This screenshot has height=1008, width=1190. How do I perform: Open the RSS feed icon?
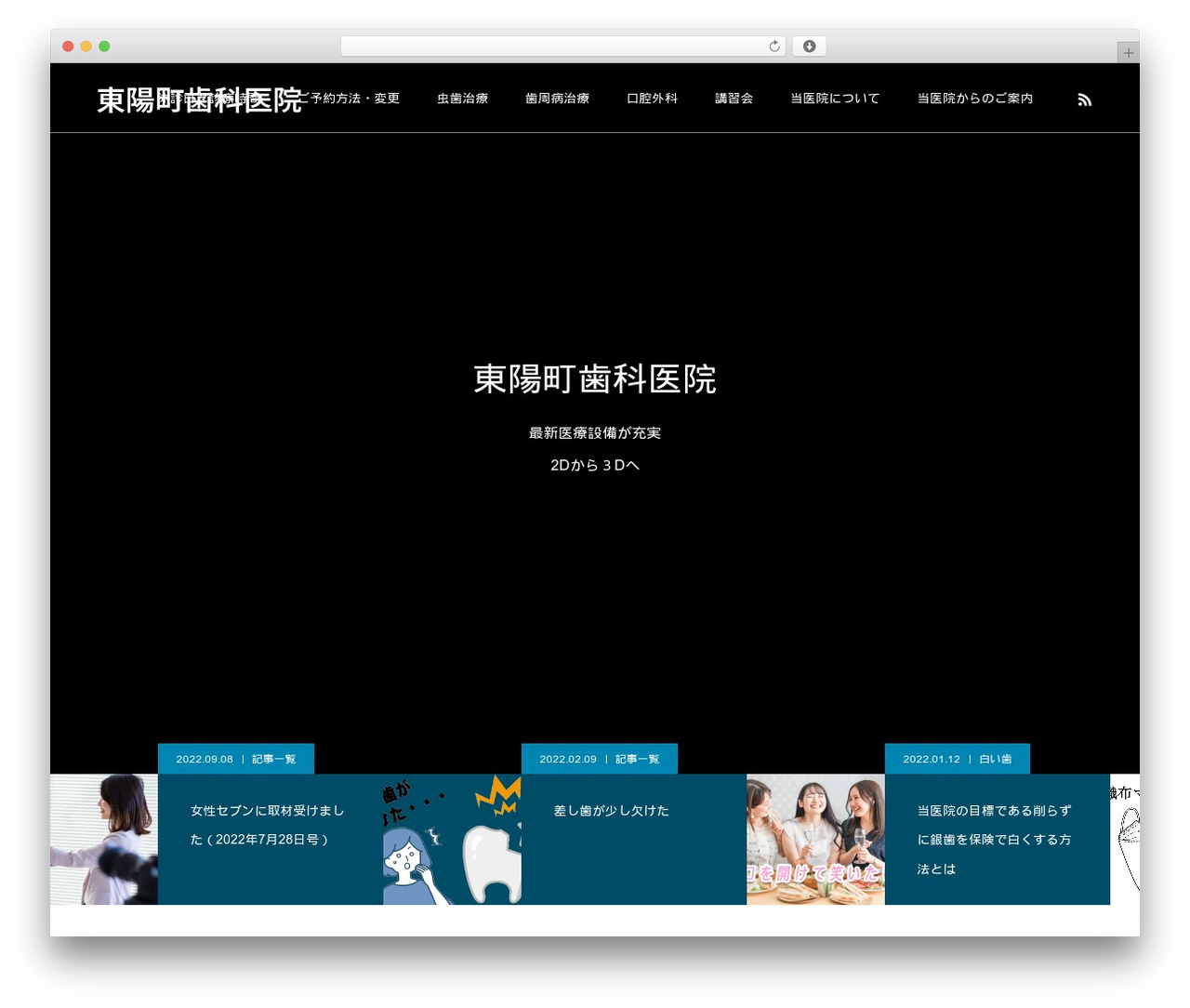tap(1084, 99)
